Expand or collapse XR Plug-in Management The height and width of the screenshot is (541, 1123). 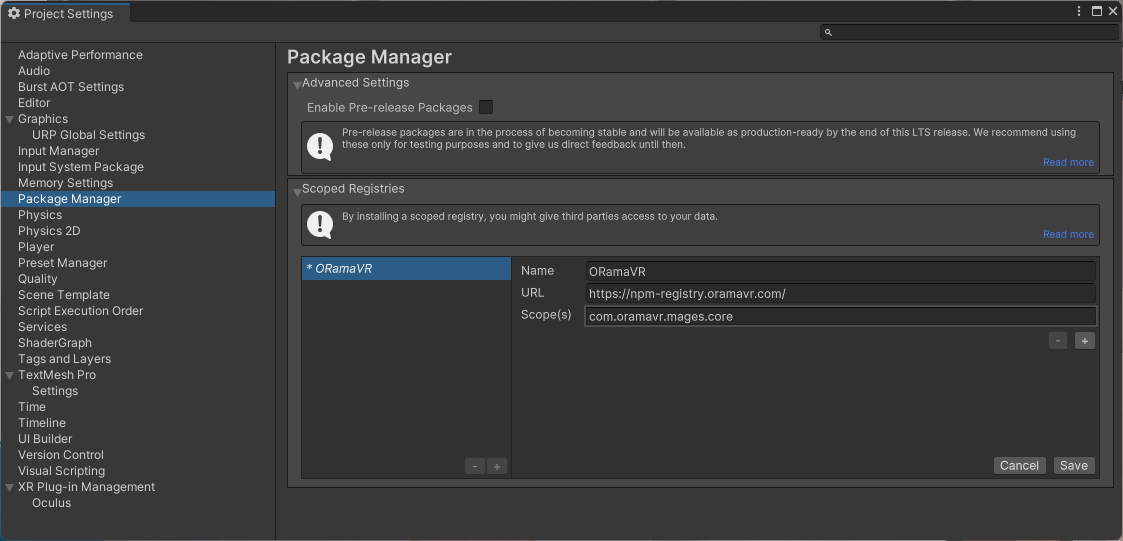[10, 488]
